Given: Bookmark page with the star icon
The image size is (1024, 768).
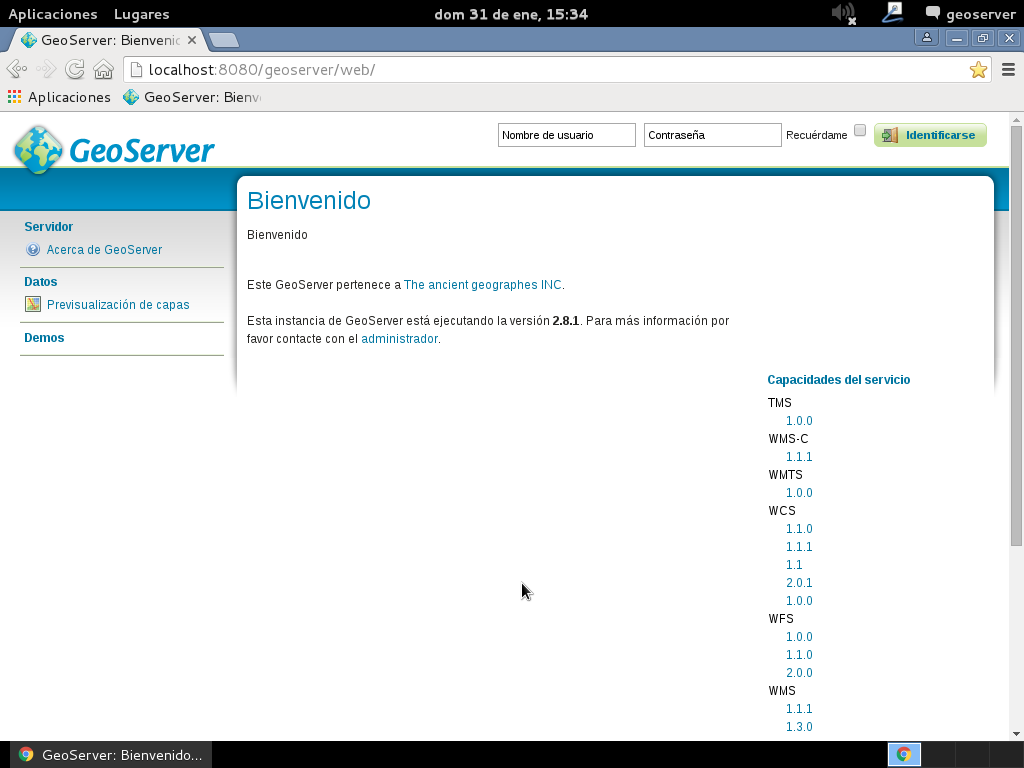Looking at the screenshot, I should (x=978, y=69).
